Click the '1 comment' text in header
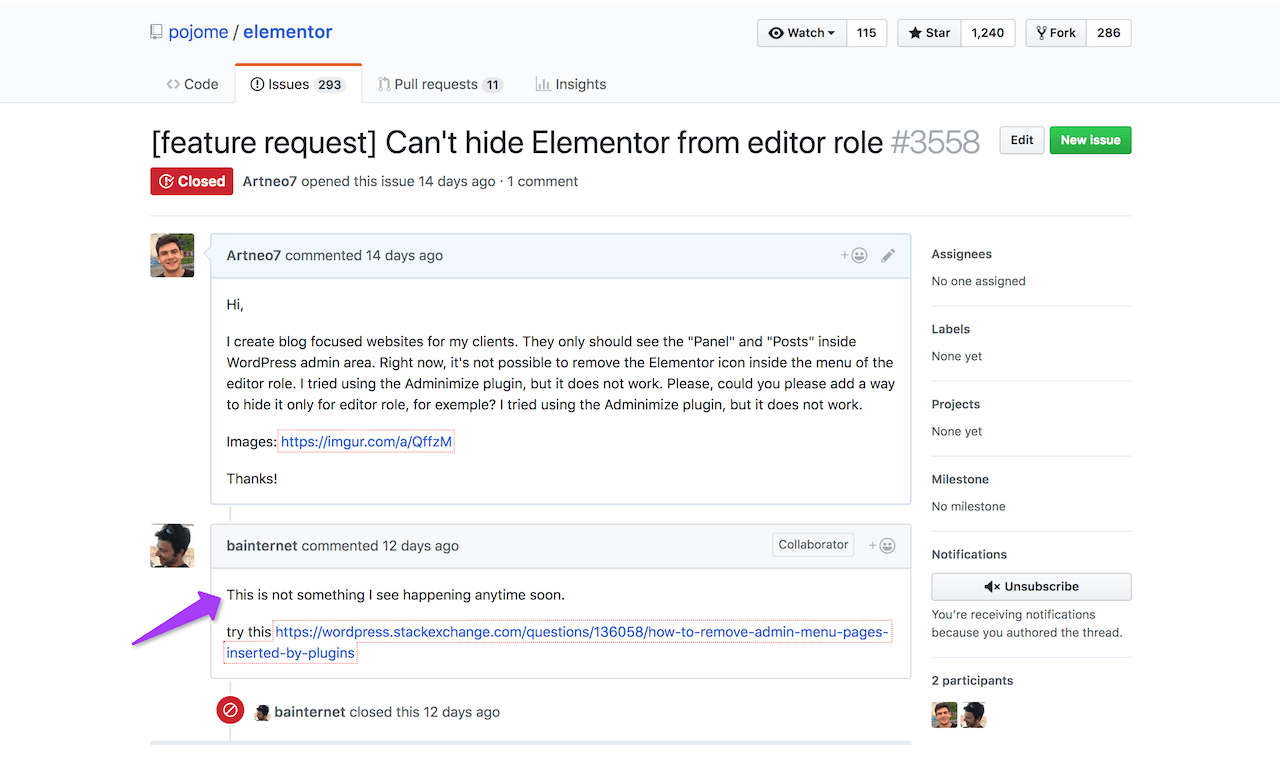The height and width of the screenshot is (764, 1280). [x=543, y=181]
